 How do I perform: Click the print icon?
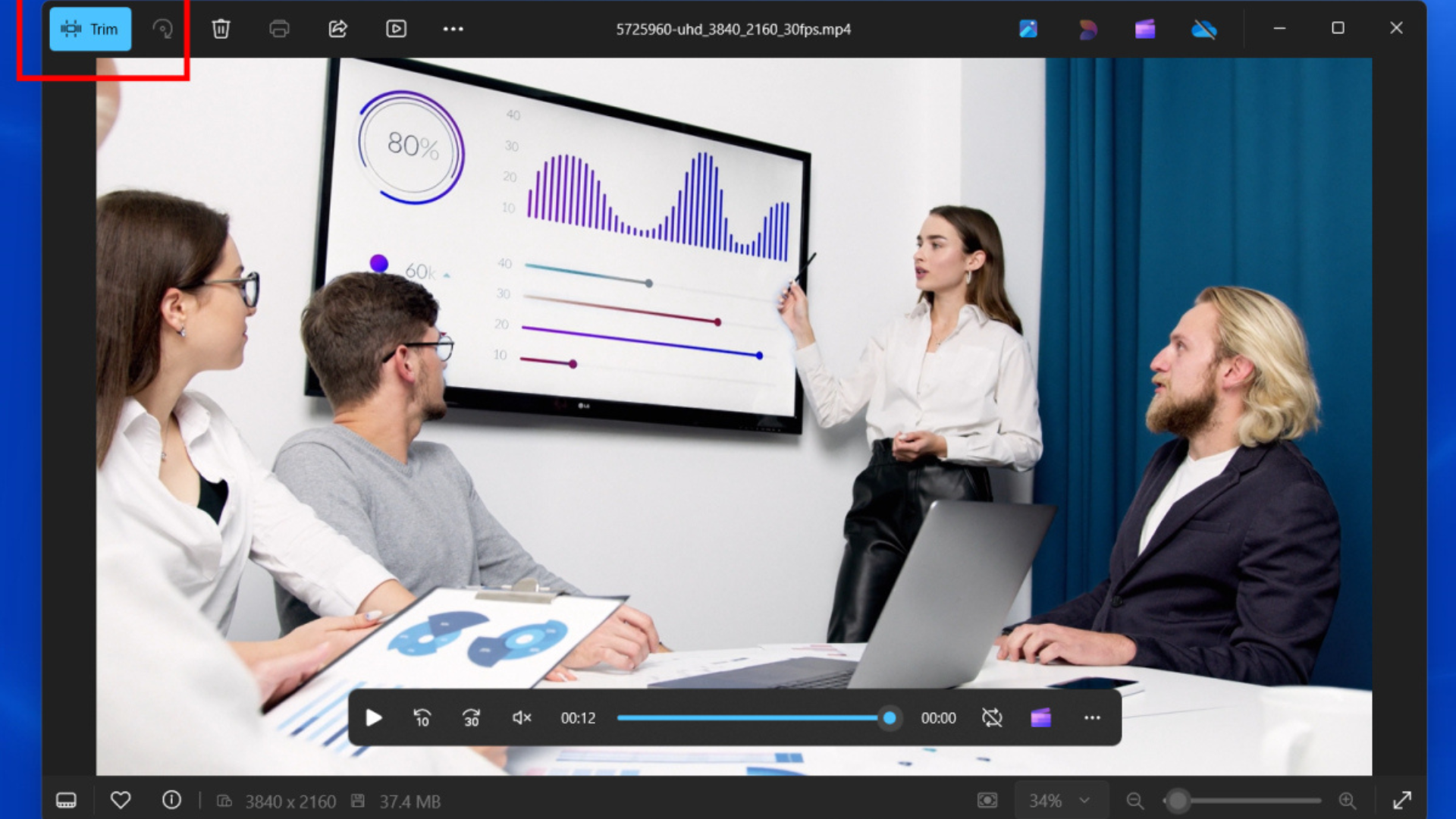point(279,29)
